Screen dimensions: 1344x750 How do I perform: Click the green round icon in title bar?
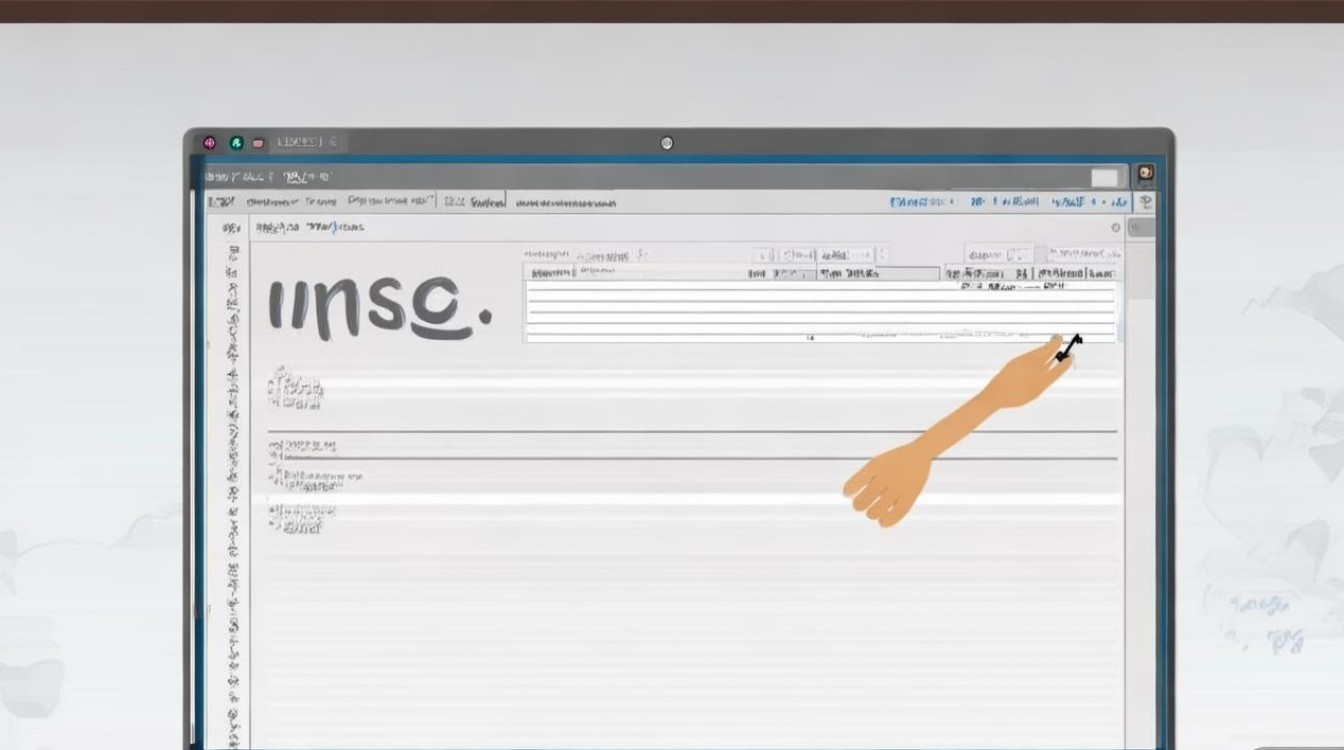236,143
